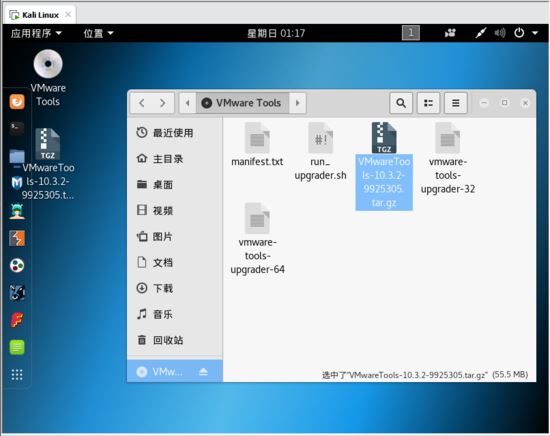Go back in file manager history
Screen dimensions: 550x436
click(142, 103)
